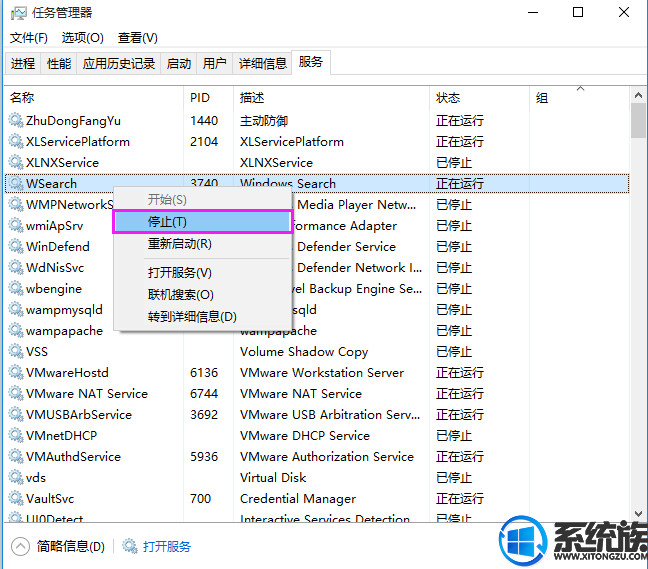This screenshot has width=648, height=569.
Task: Click the gear icon beside VMUSBArbService
Action: (x=16, y=414)
